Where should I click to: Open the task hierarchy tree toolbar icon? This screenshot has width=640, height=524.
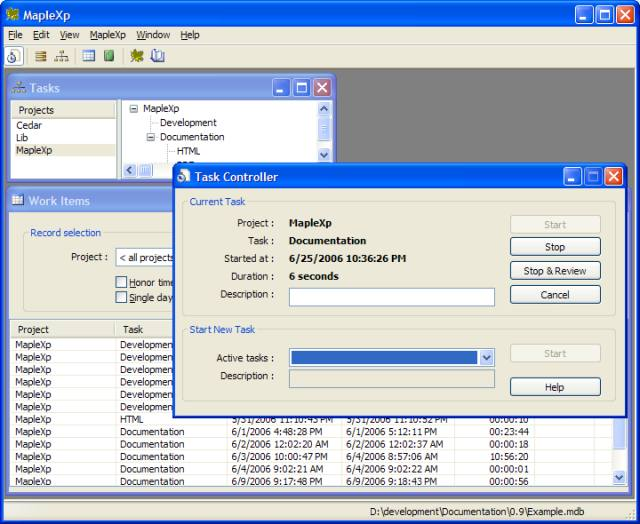[x=61, y=56]
